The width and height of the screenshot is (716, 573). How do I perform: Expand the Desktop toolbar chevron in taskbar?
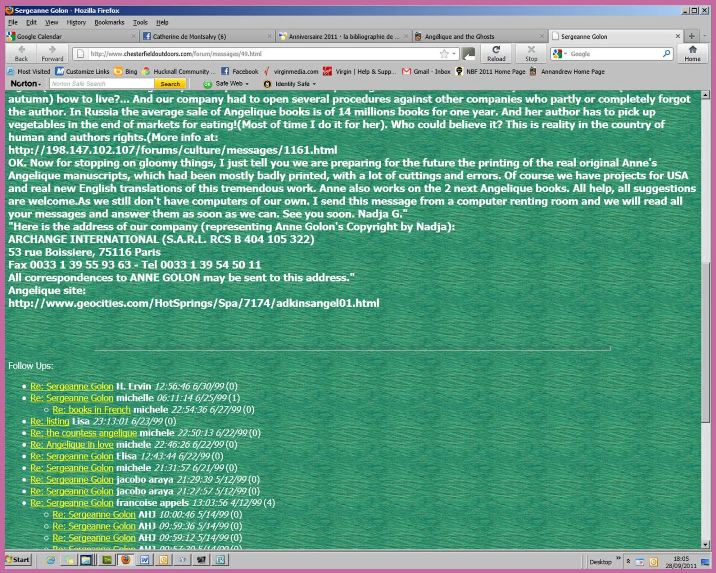[x=618, y=558]
